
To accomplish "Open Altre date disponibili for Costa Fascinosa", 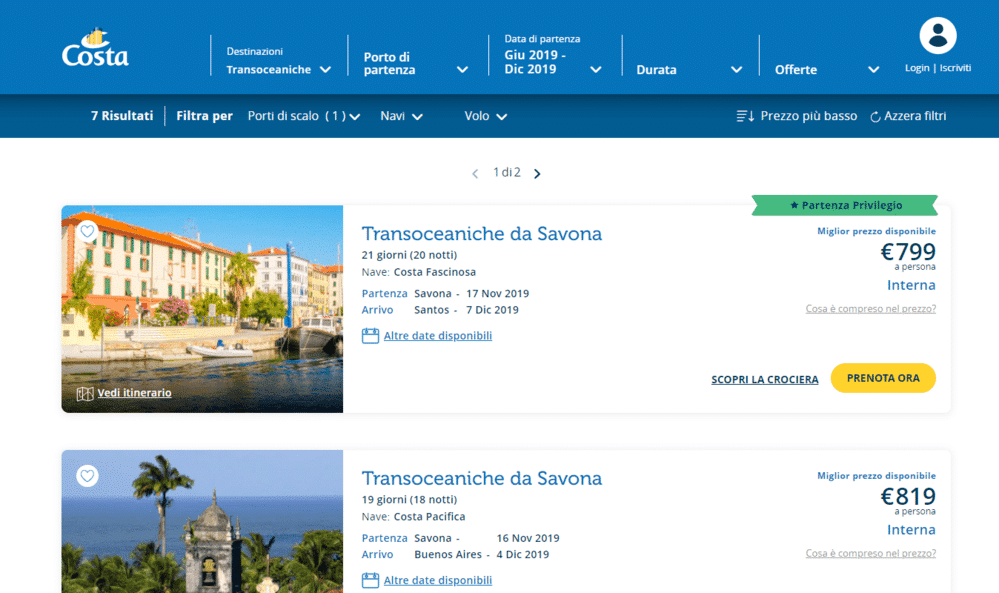I will pyautogui.click(x=438, y=336).
